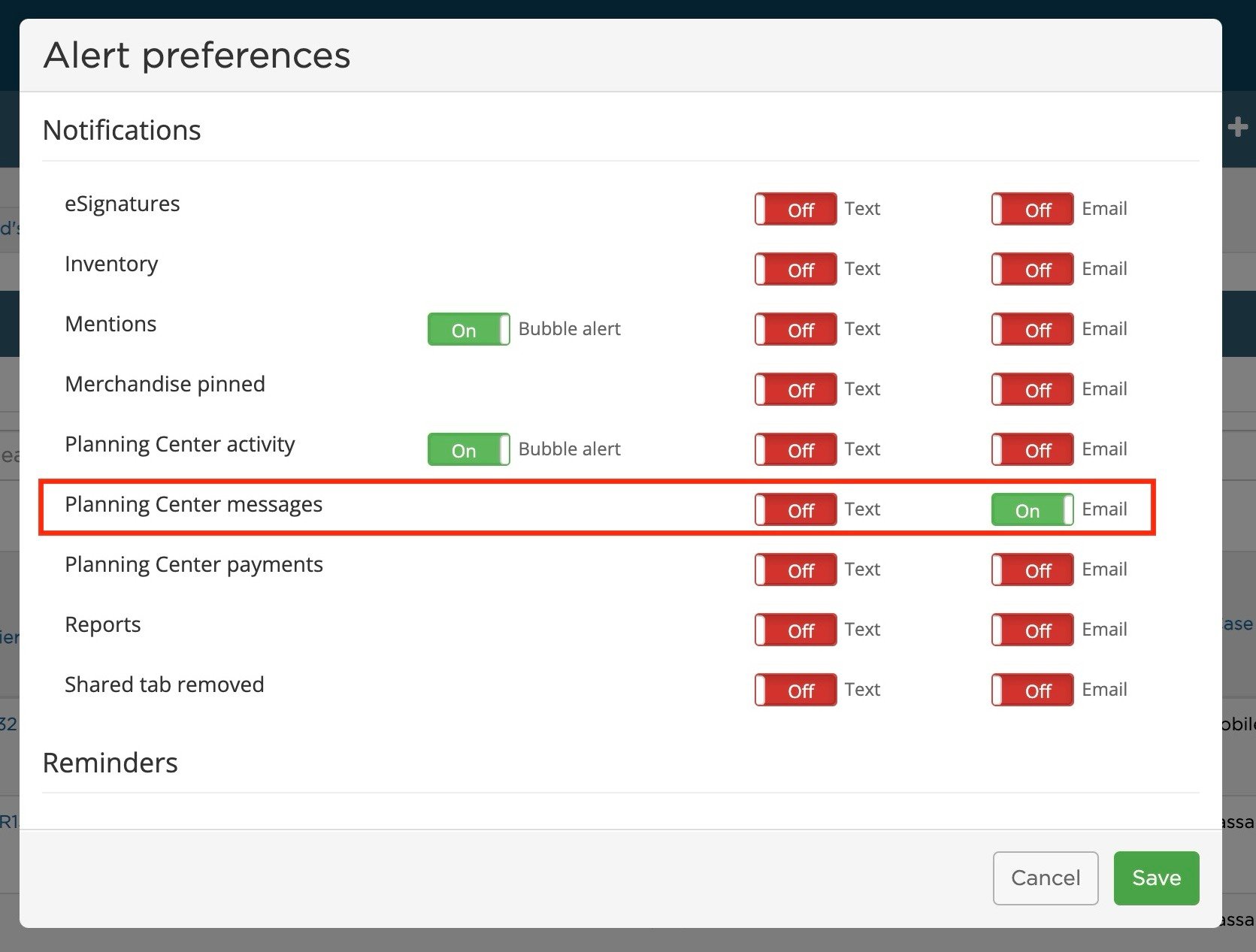
Task: Turn on Email alerts for eSignatures
Action: click(1031, 209)
